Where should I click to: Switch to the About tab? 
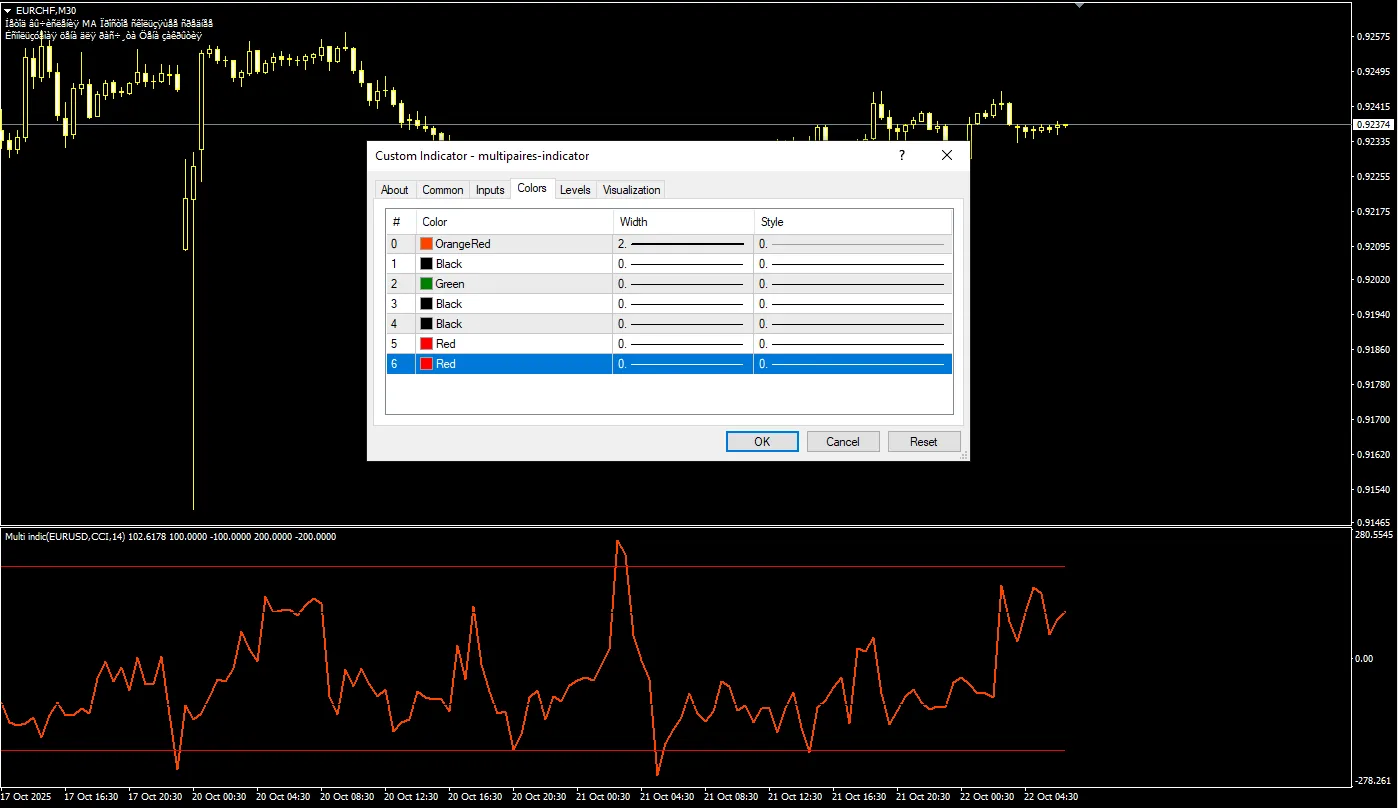tap(394, 190)
